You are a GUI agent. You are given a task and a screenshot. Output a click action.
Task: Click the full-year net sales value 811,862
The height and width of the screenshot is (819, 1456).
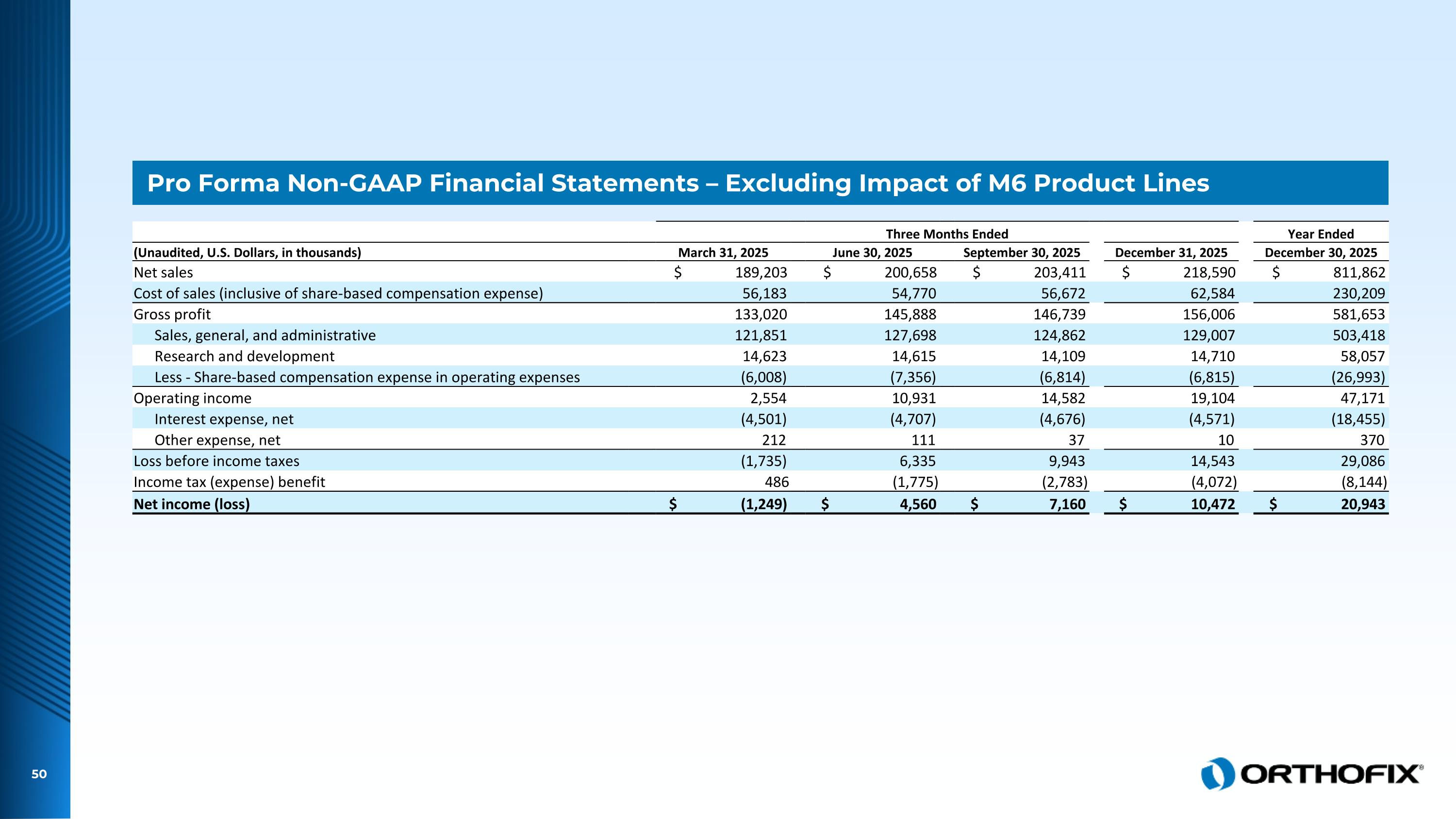click(1359, 272)
